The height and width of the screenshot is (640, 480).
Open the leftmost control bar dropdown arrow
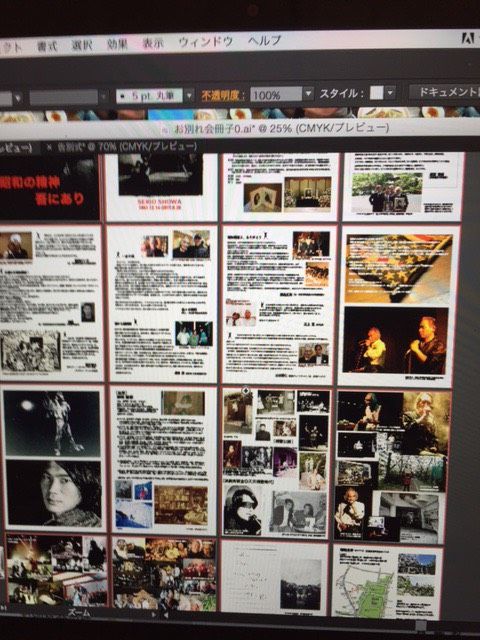point(18,98)
